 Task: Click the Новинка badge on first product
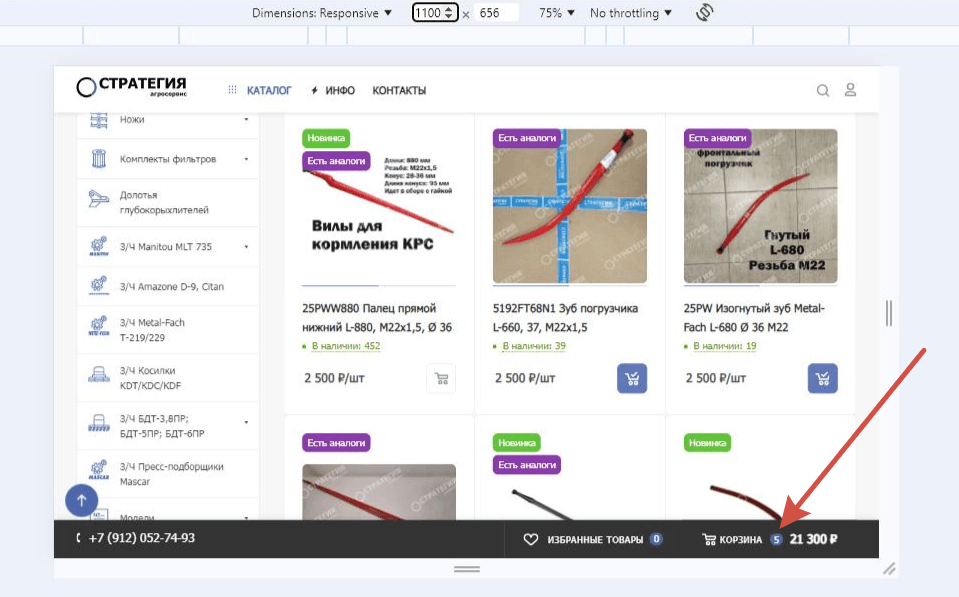(326, 138)
